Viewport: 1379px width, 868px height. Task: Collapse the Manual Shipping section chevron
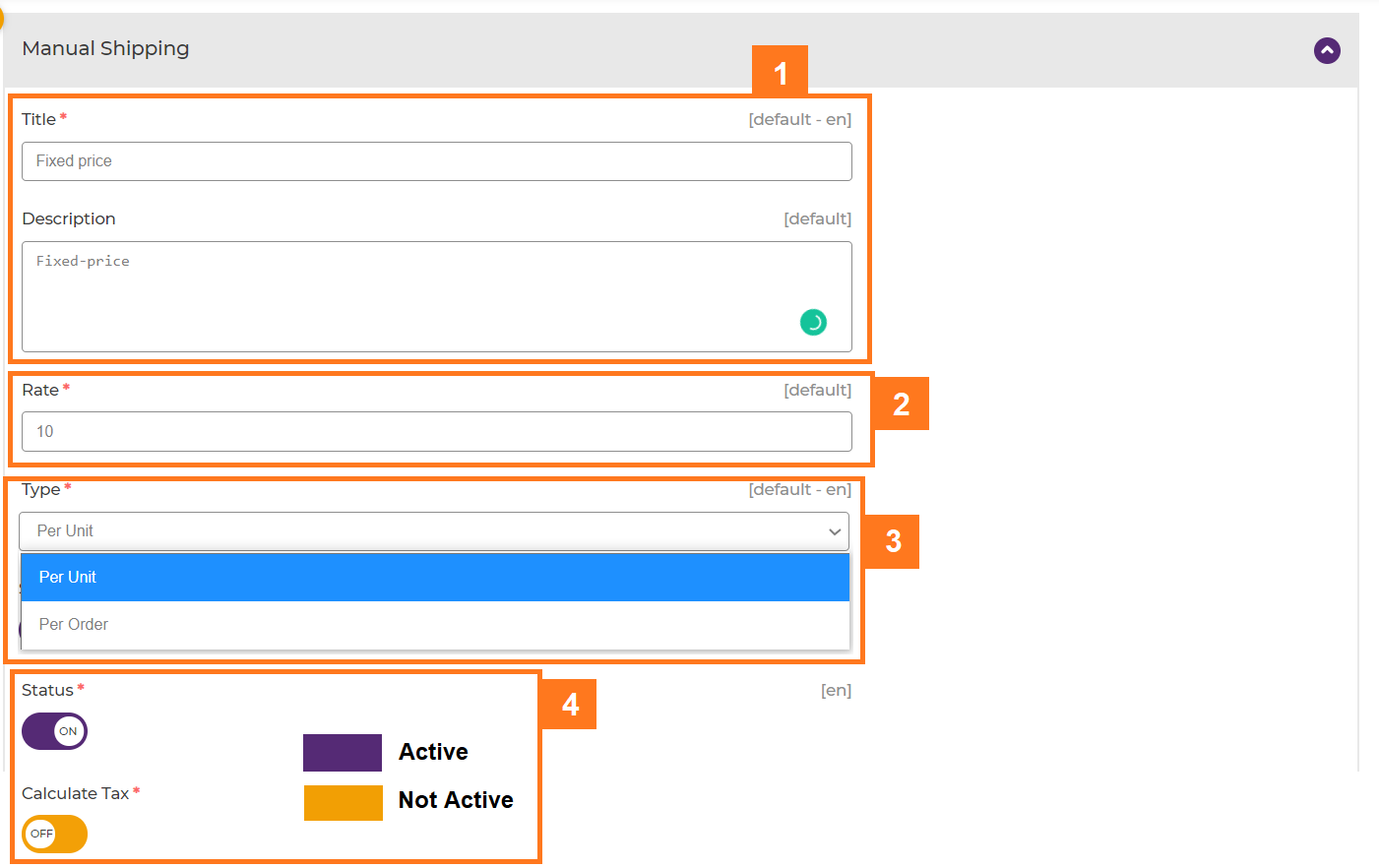[x=1327, y=50]
